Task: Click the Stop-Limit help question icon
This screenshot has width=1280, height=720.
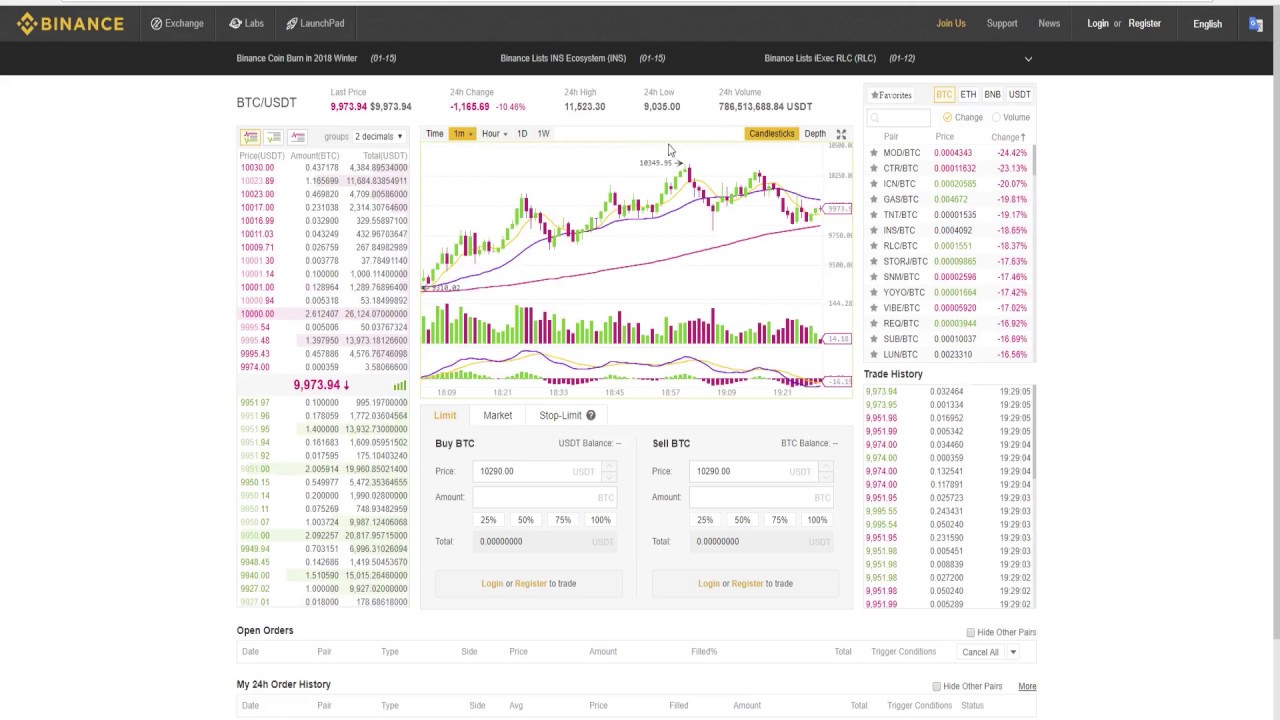Action: [x=591, y=415]
